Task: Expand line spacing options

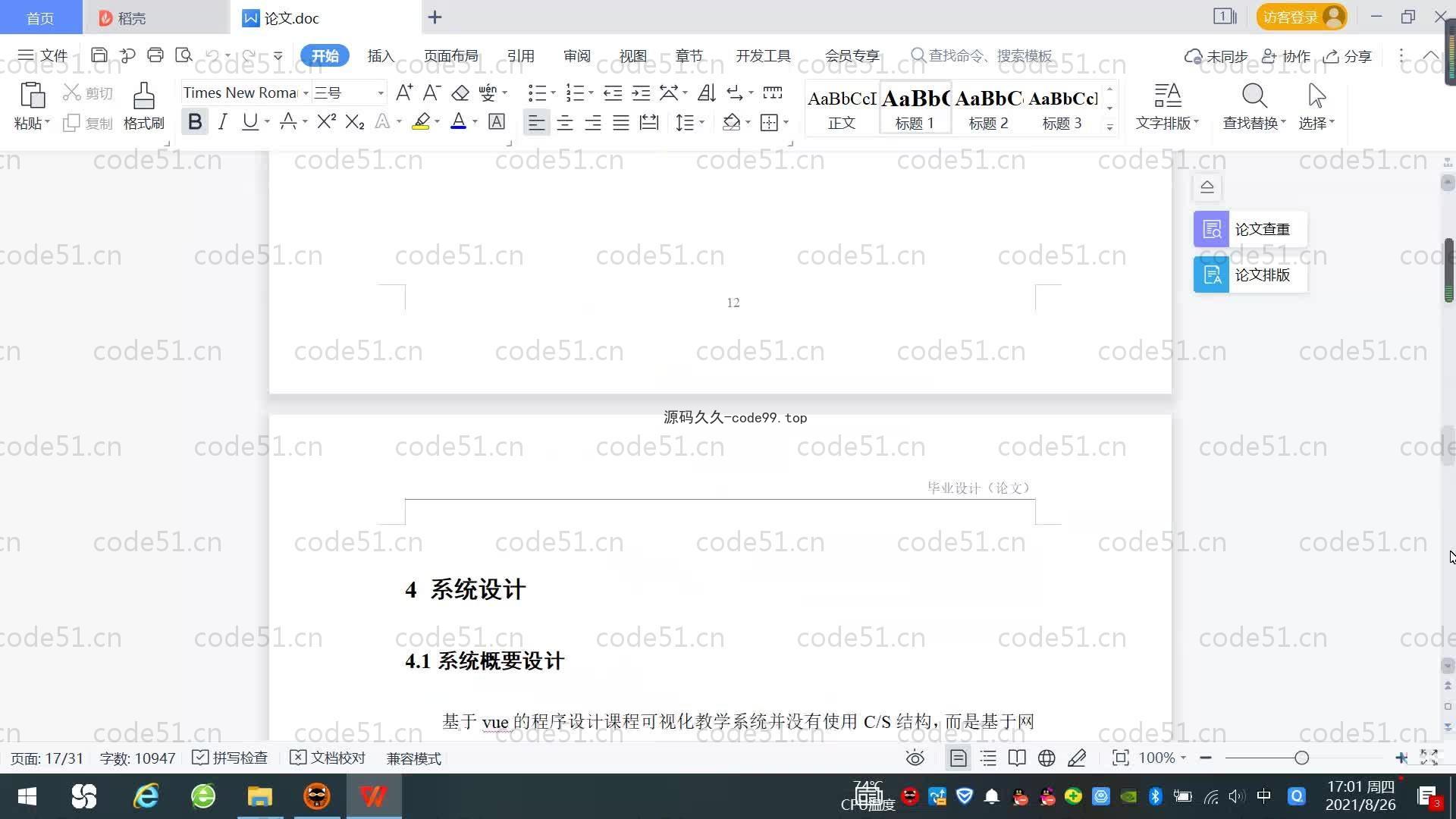Action: [x=702, y=122]
